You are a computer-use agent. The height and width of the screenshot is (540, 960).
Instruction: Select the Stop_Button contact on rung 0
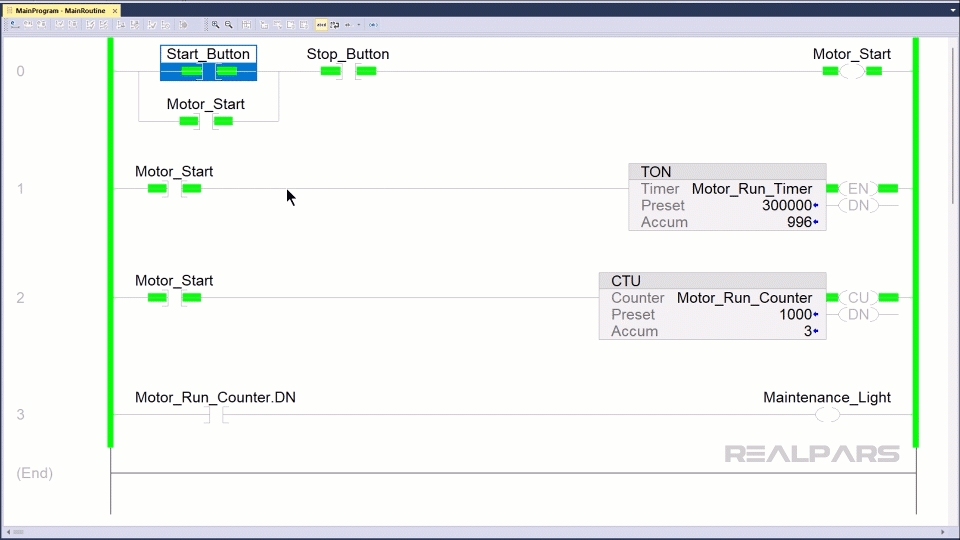coord(348,72)
